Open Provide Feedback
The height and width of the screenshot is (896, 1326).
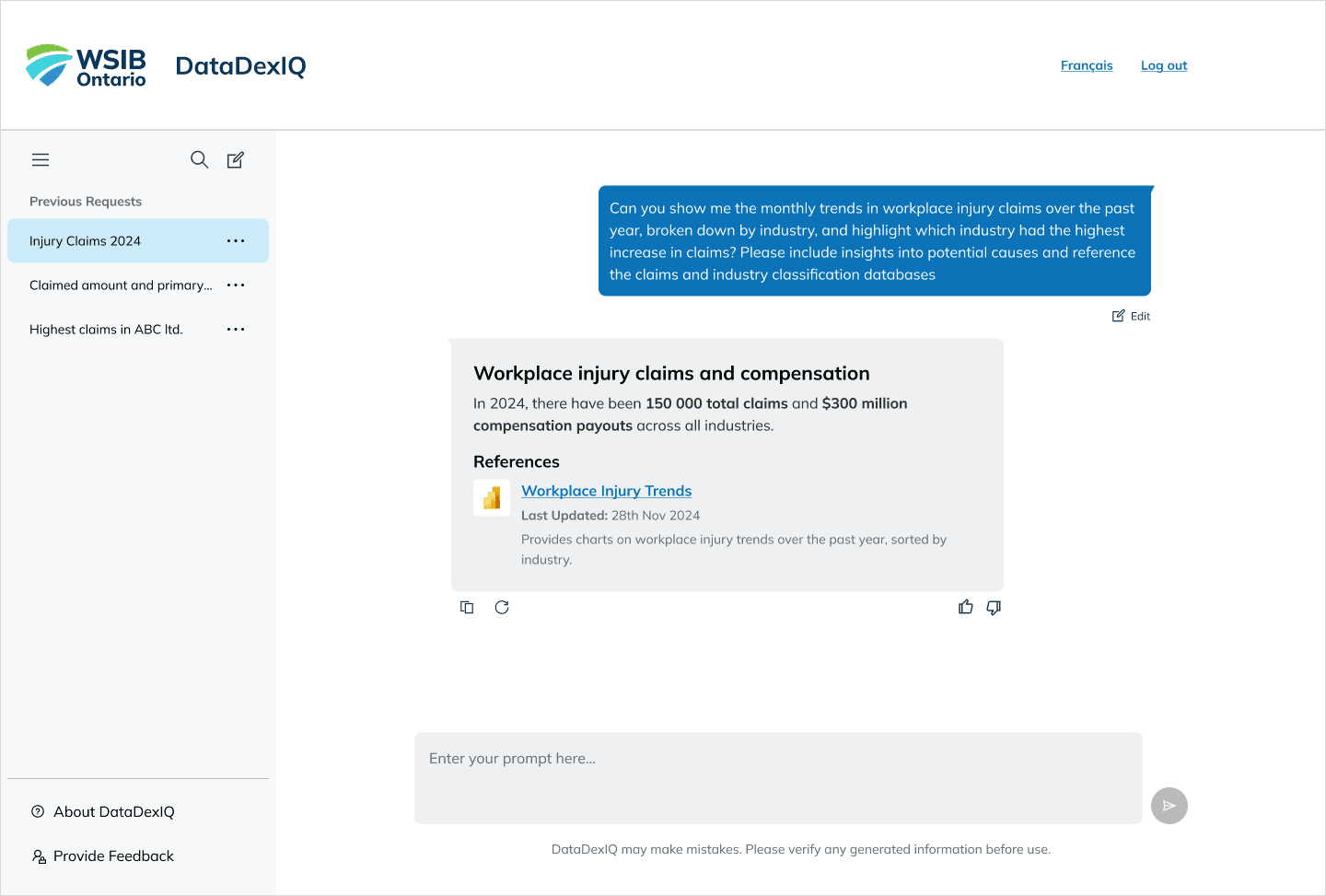tap(103, 855)
